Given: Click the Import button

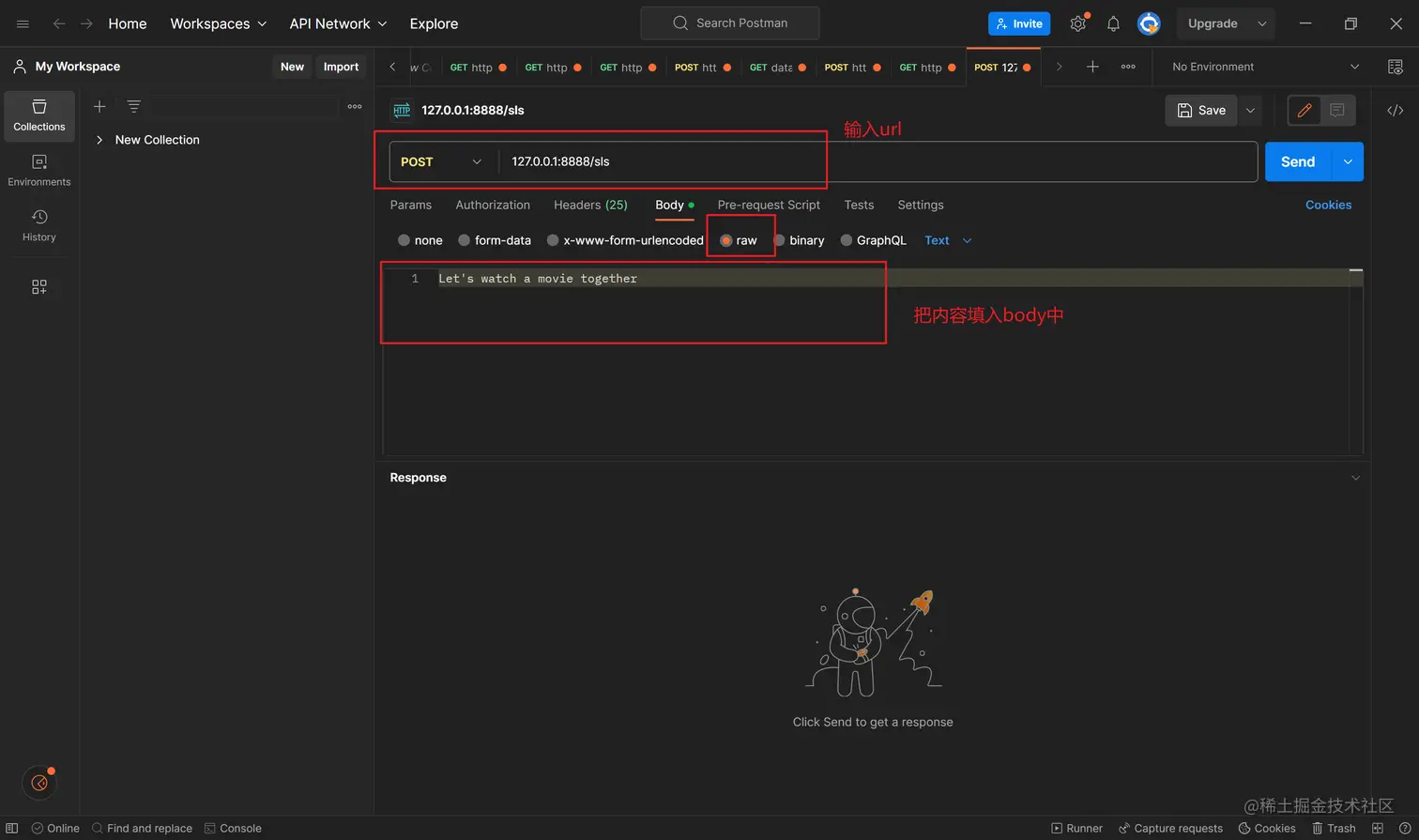Looking at the screenshot, I should 341,67.
